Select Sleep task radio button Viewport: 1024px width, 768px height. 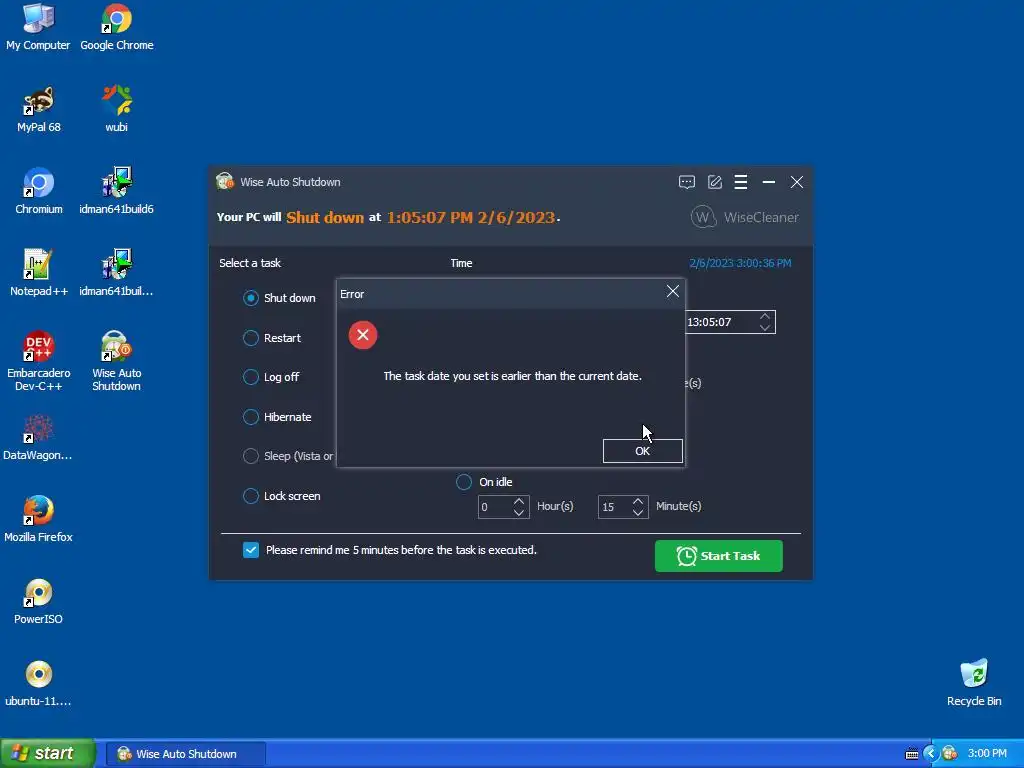[x=251, y=456]
